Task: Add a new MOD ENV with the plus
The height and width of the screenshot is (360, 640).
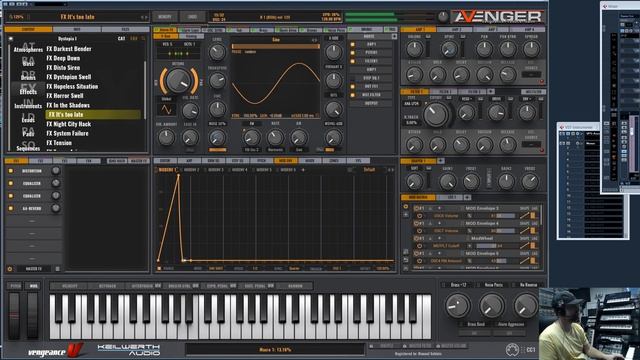Action: (x=303, y=169)
